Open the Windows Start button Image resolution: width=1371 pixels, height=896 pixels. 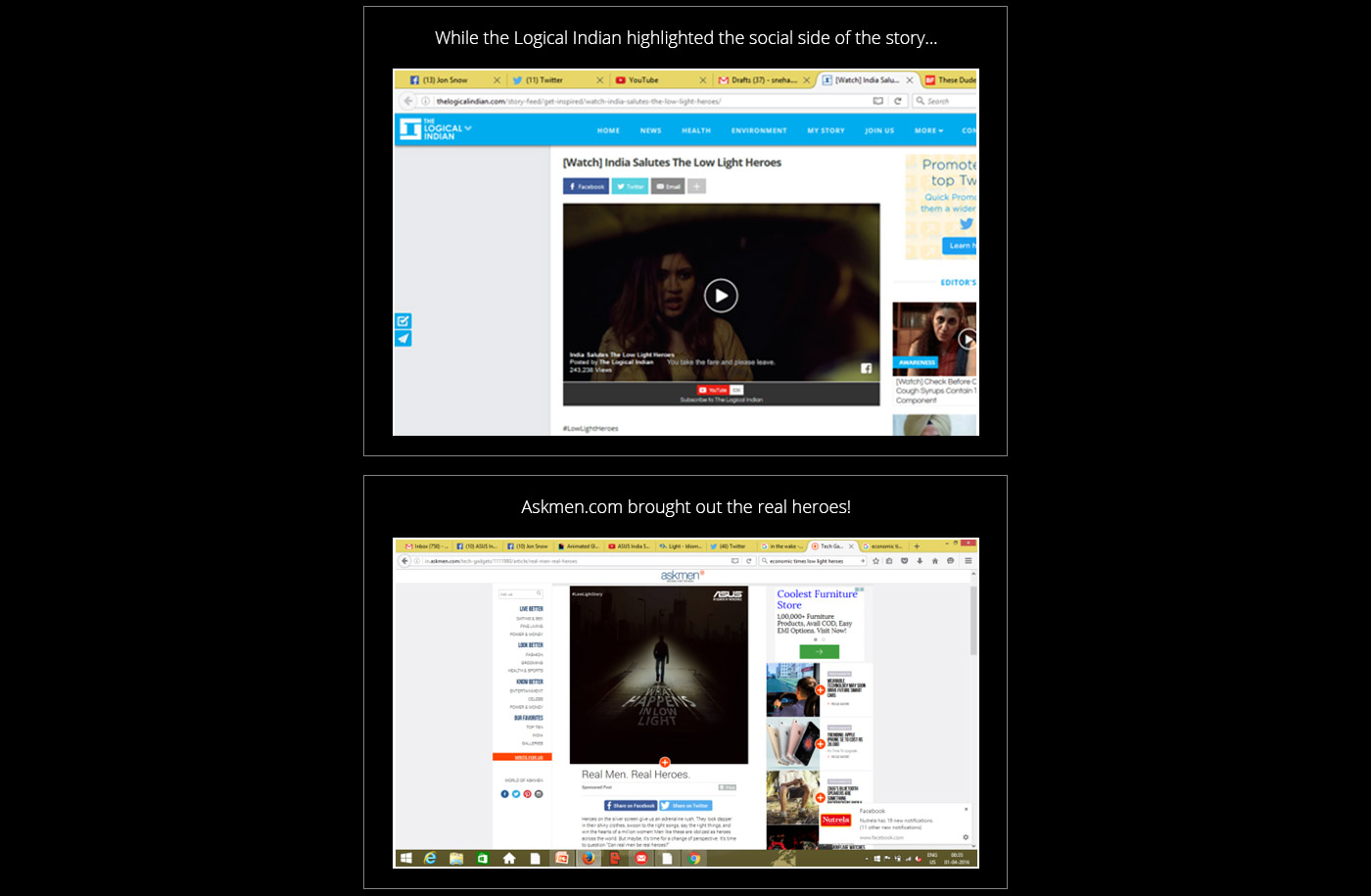pos(405,859)
